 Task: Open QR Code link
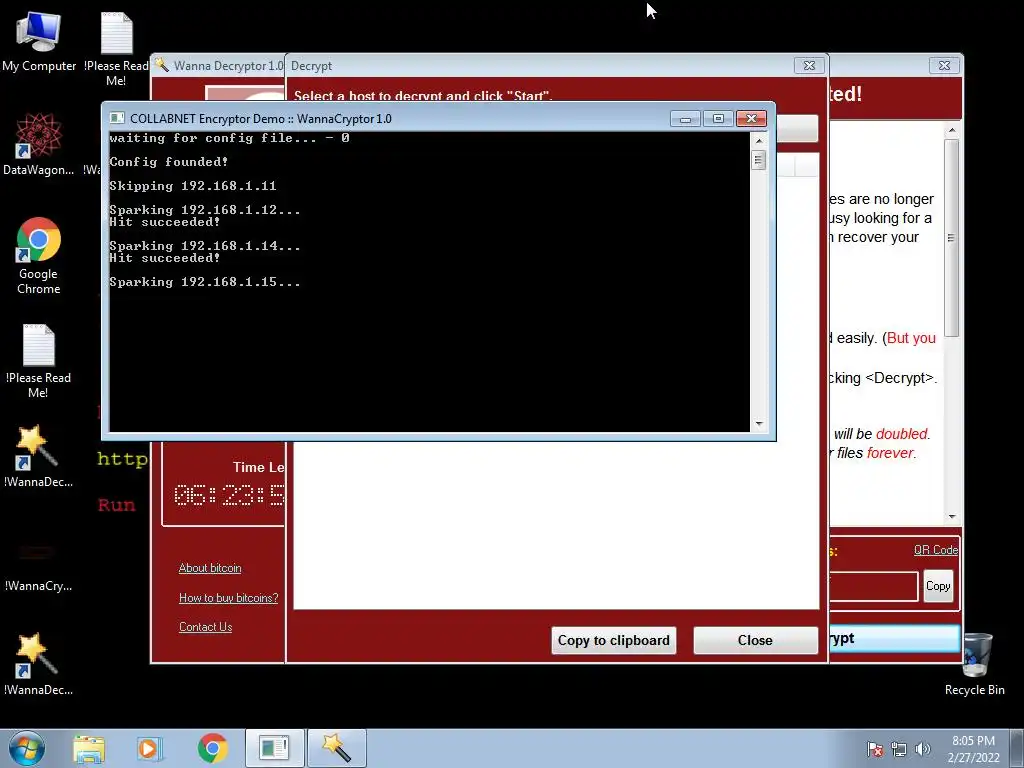pyautogui.click(x=936, y=550)
